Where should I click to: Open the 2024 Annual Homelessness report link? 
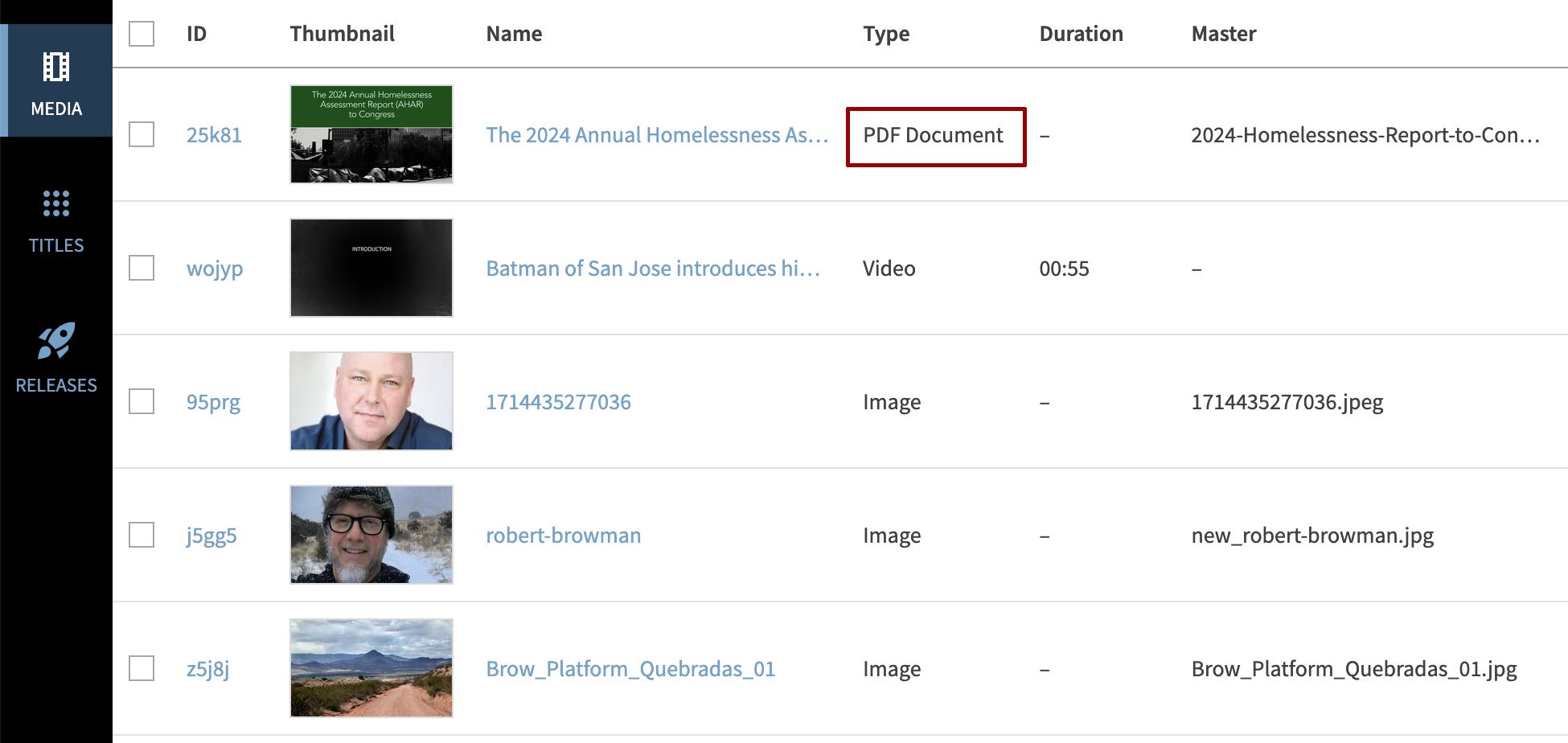click(x=657, y=134)
